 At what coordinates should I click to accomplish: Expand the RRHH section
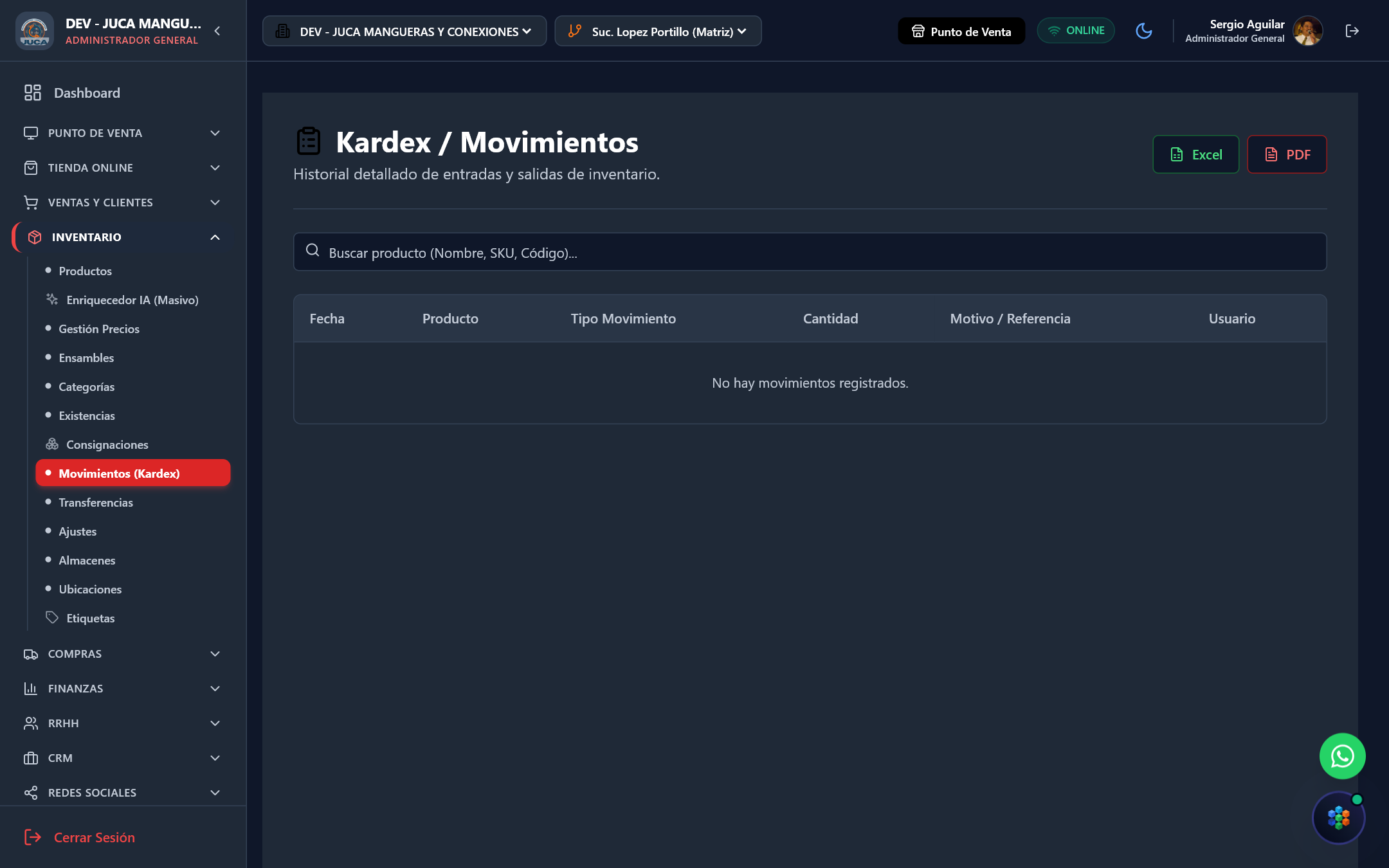tap(122, 723)
